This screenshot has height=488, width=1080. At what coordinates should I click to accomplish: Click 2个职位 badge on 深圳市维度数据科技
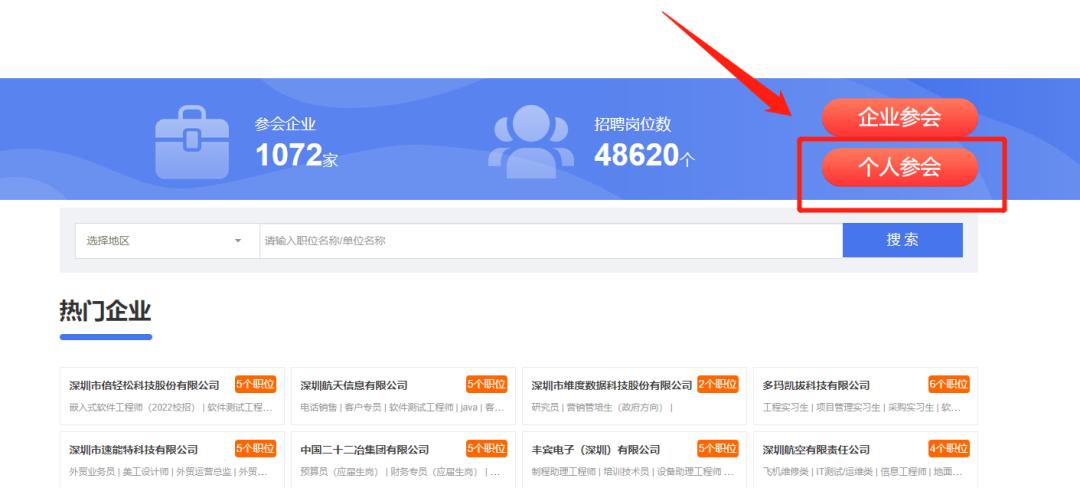pos(717,384)
